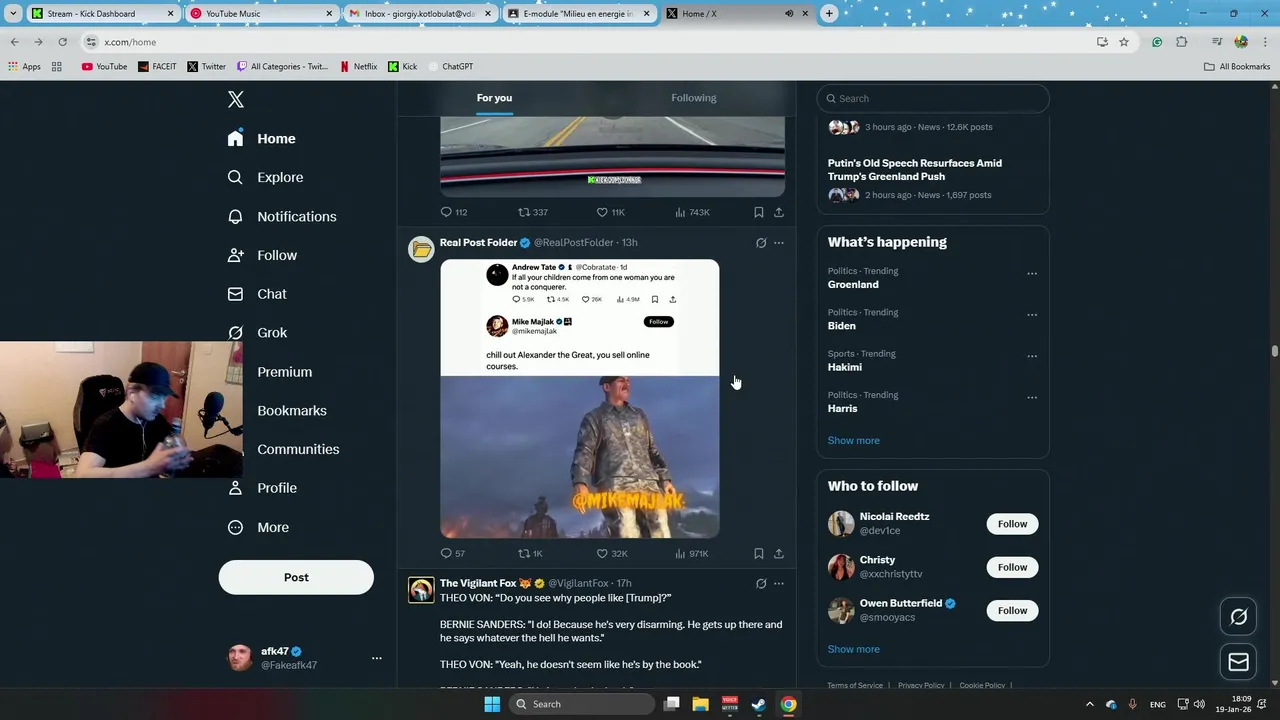Like the post with 11K likes
This screenshot has width=1280, height=720.
coord(610,212)
